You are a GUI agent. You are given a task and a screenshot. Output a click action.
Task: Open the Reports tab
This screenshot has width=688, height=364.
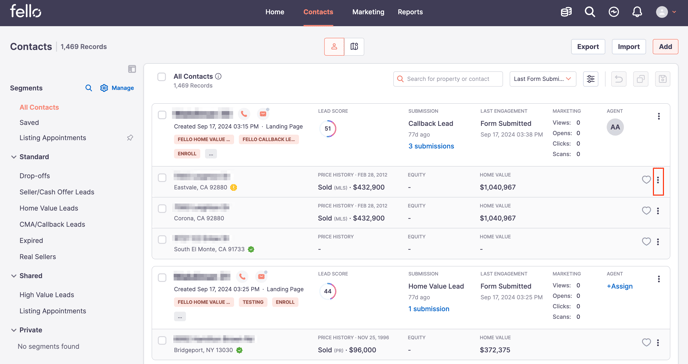pyautogui.click(x=410, y=12)
